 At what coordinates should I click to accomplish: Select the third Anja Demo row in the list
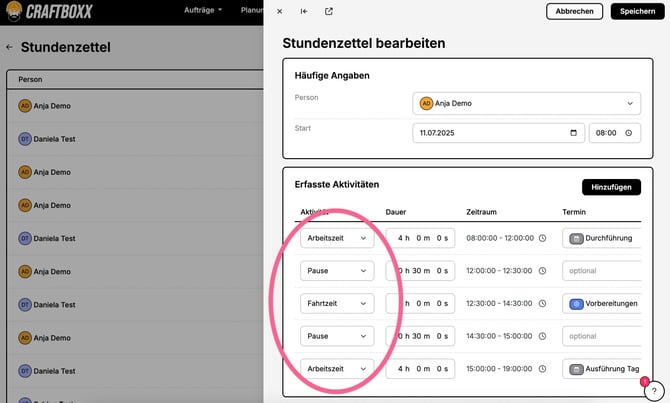(135, 206)
